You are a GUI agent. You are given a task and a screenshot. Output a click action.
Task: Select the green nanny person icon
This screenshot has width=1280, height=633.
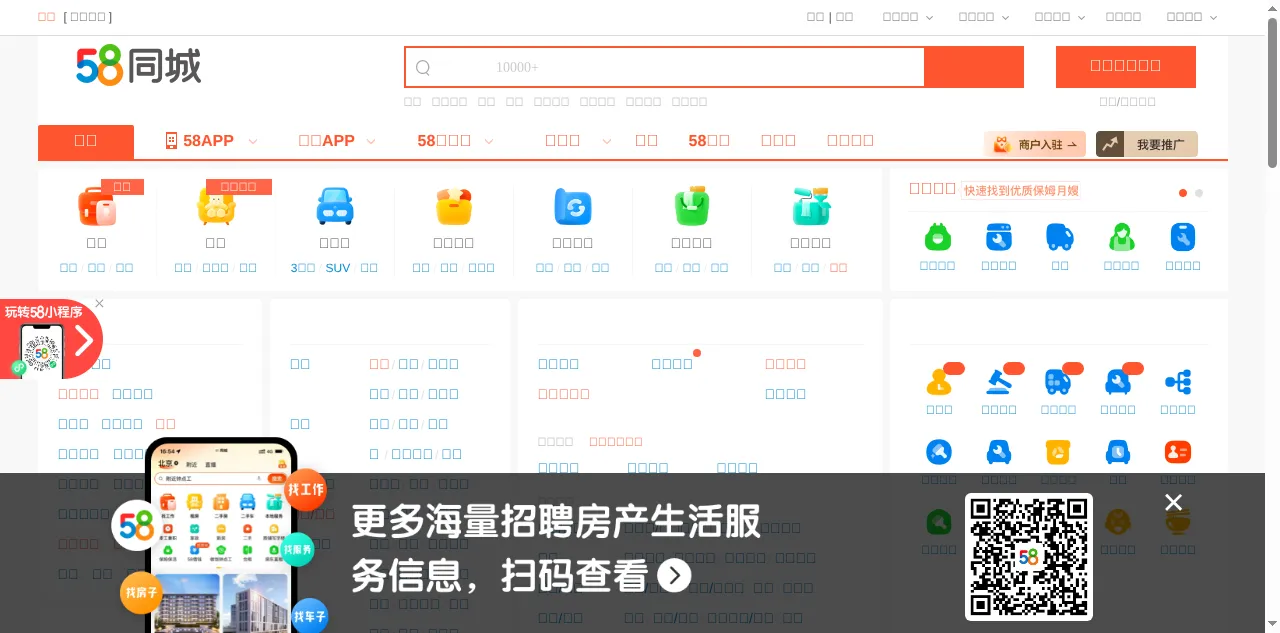click(x=1122, y=237)
